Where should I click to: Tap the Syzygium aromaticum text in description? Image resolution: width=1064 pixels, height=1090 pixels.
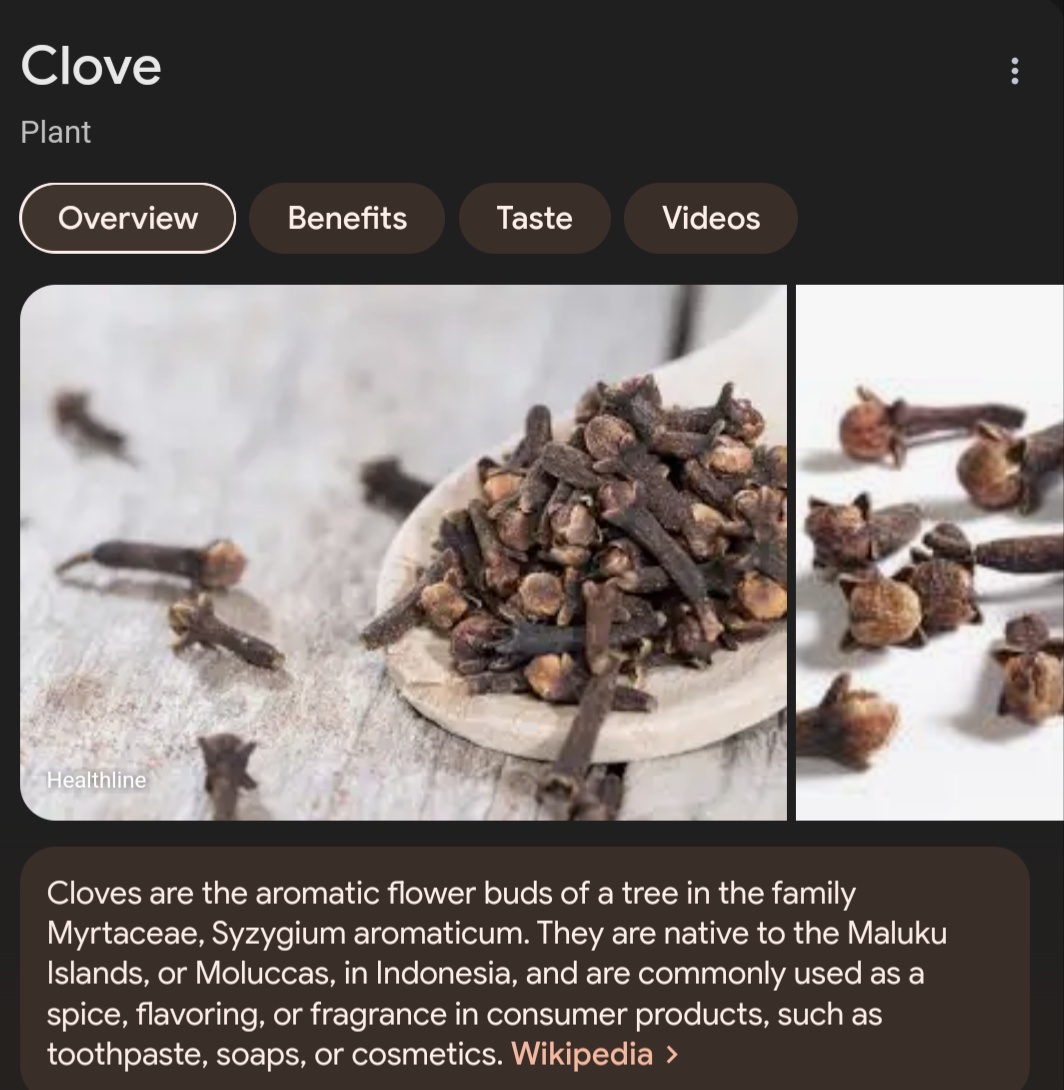370,933
